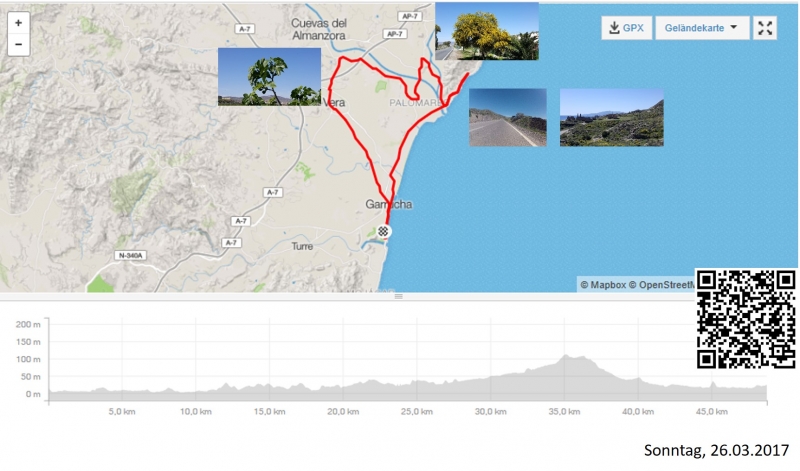Zoom out of the map

18,45
